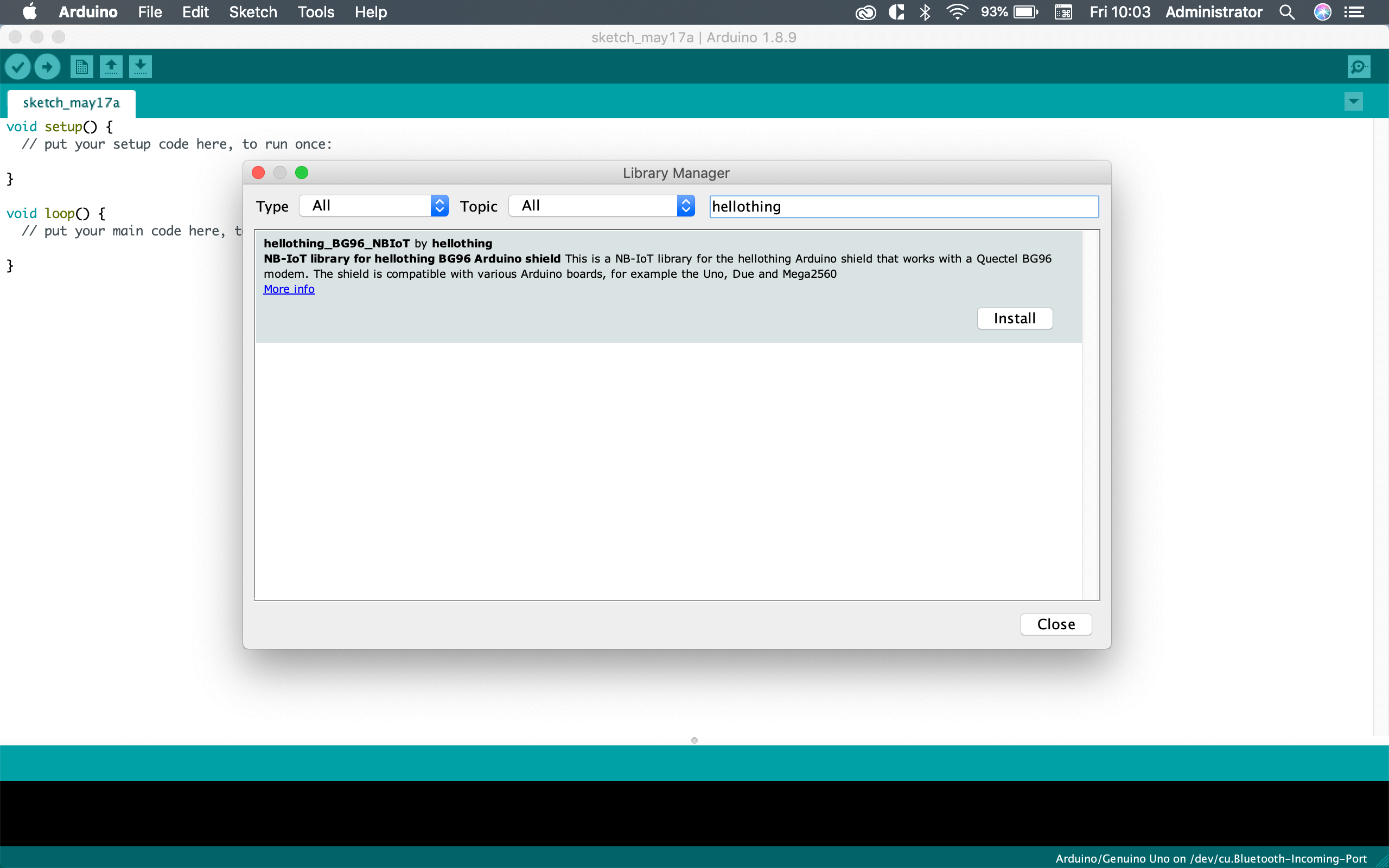Click the Upload arrow icon
Viewport: 1389px width, 868px height.
click(x=47, y=67)
